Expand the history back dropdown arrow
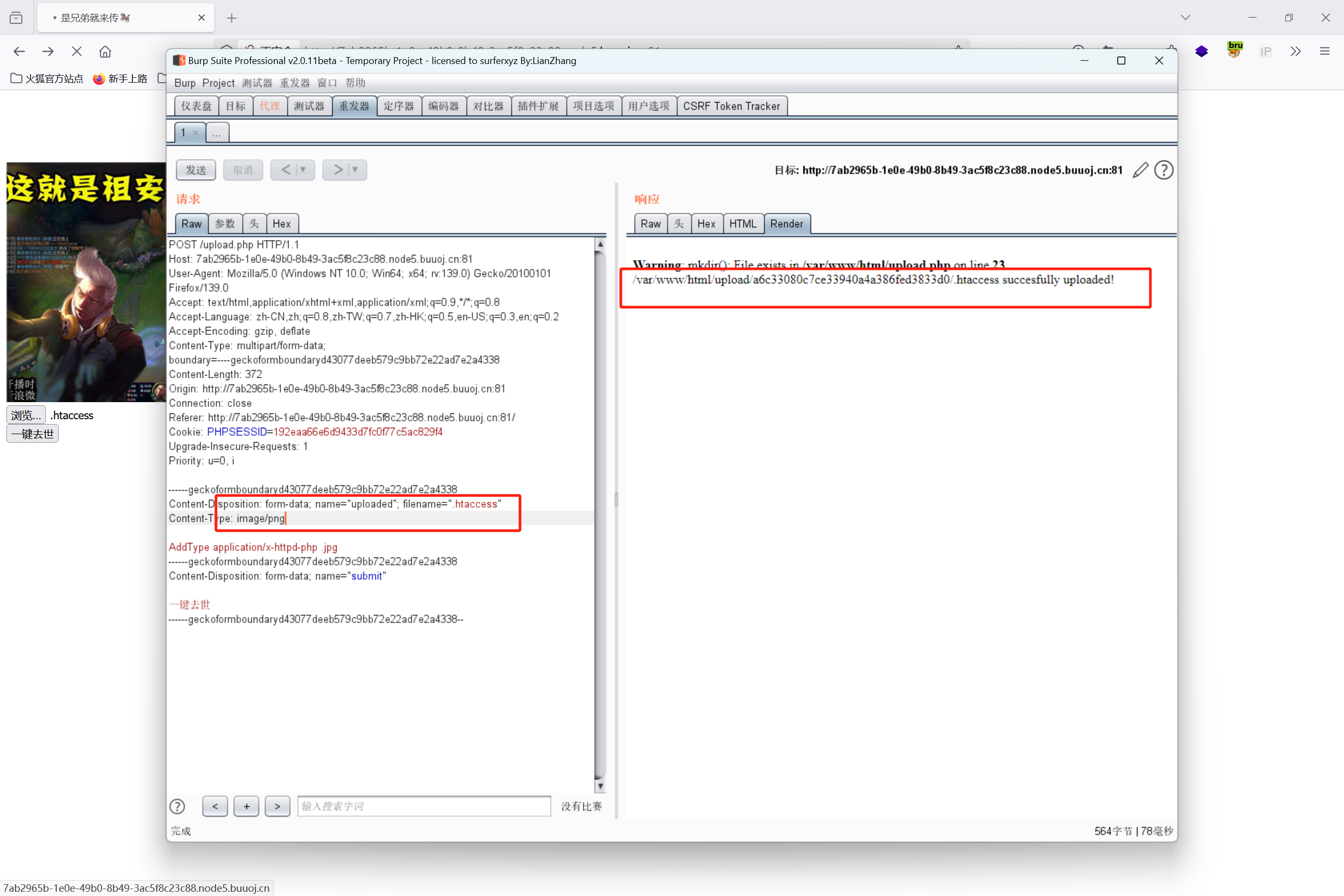 [303, 170]
